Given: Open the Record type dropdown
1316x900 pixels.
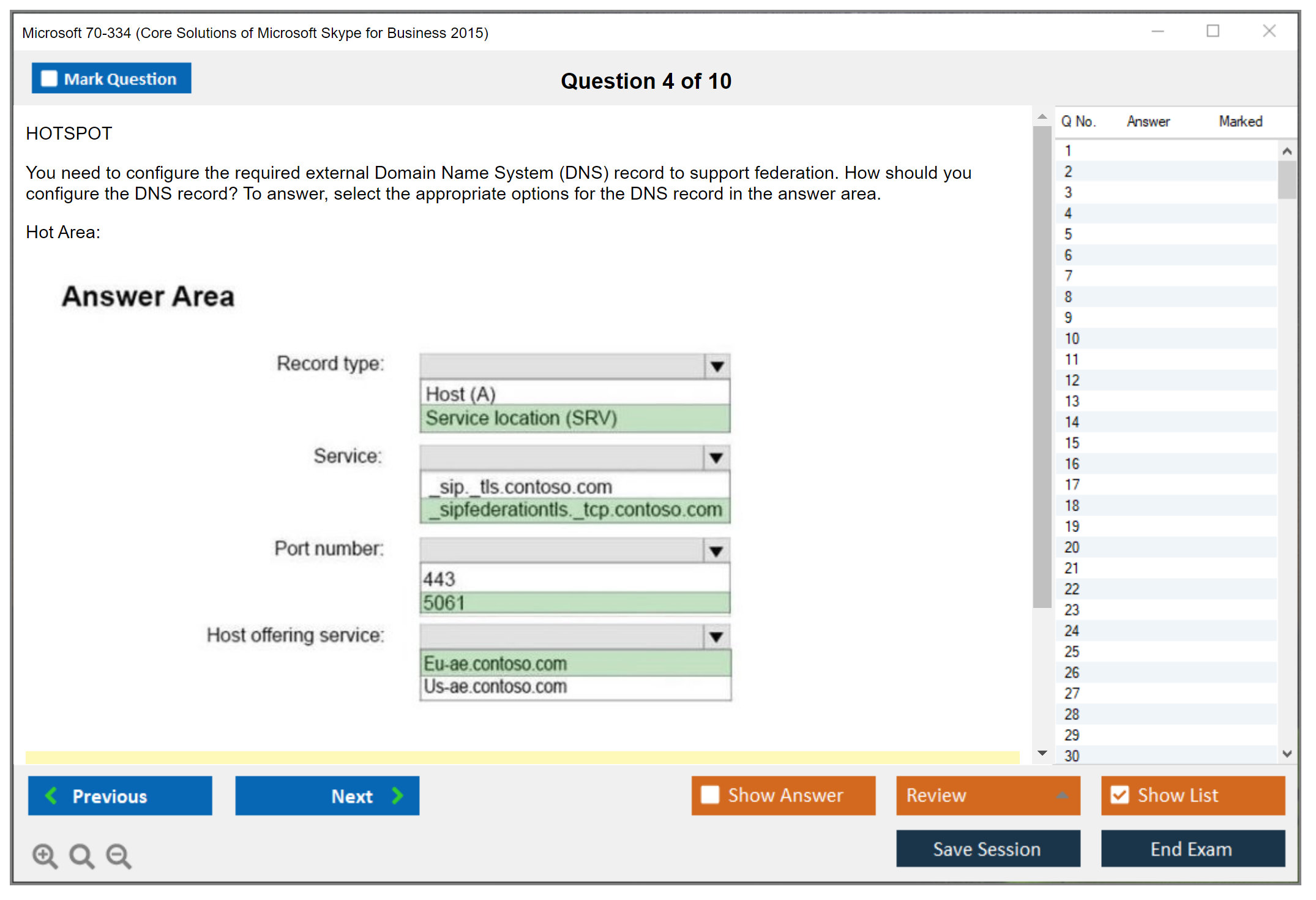Looking at the screenshot, I should pos(717,367).
